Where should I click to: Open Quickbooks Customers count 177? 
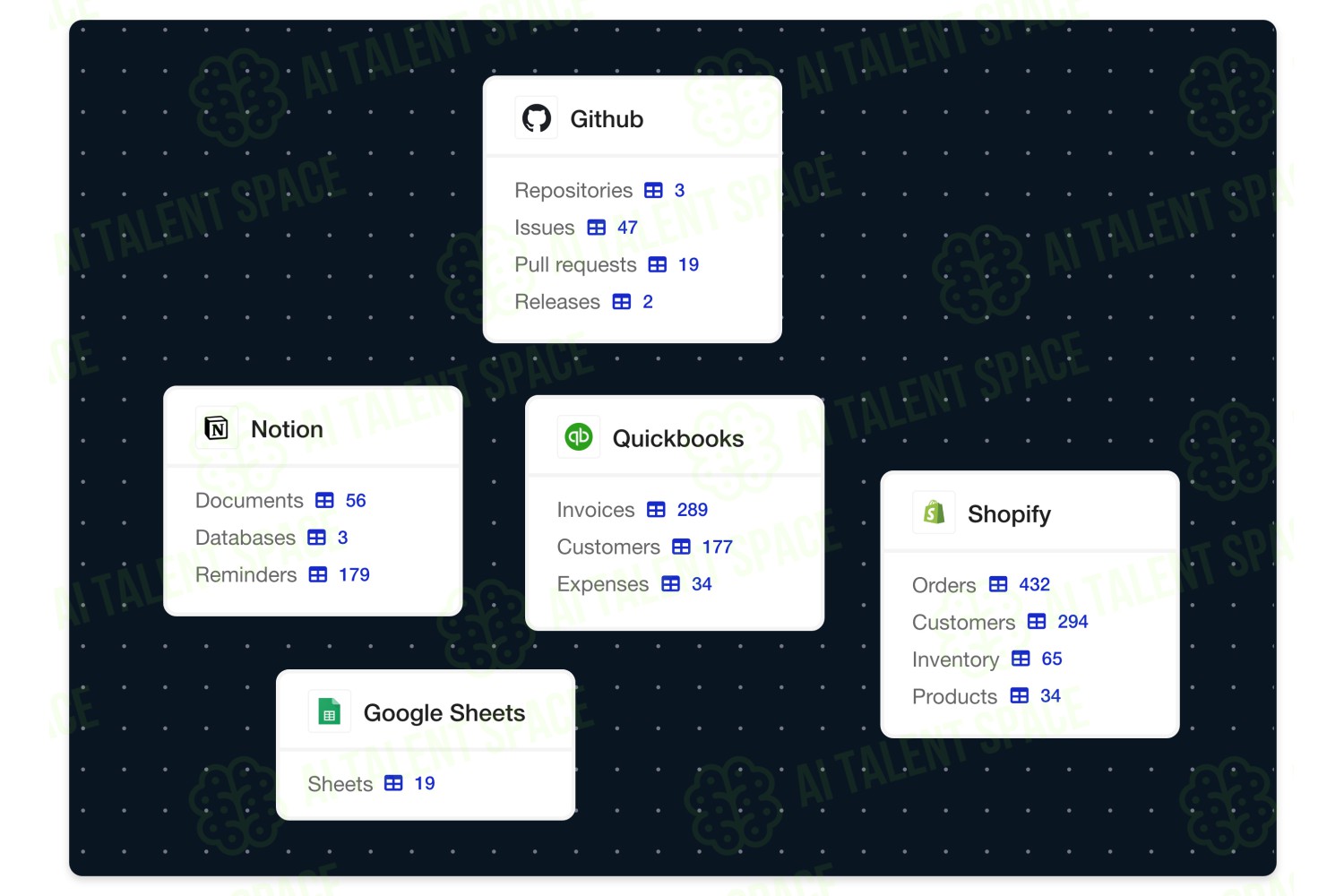717,547
